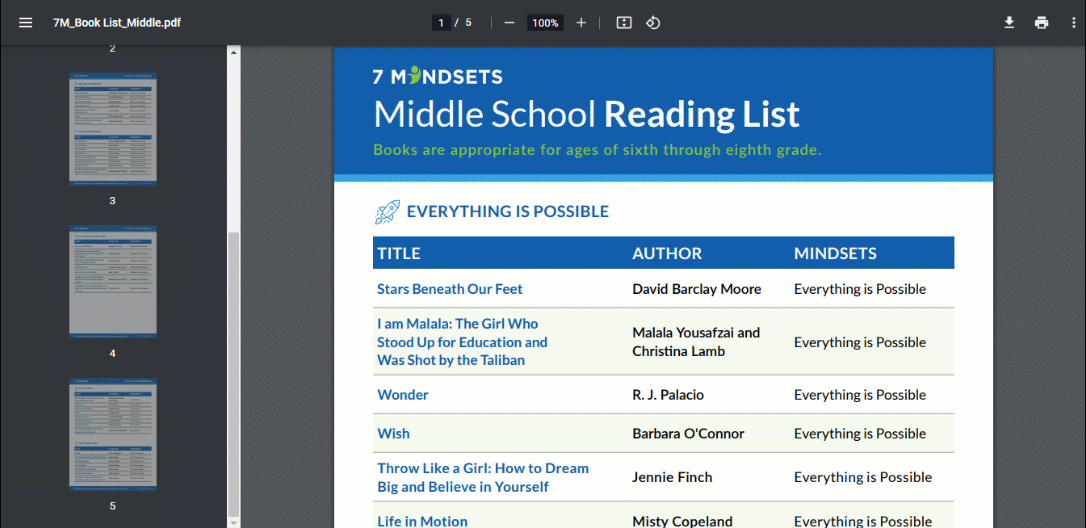Click the EVERYTHING IS POSSIBLE section heading
The height and width of the screenshot is (528, 1086).
pyautogui.click(x=508, y=211)
